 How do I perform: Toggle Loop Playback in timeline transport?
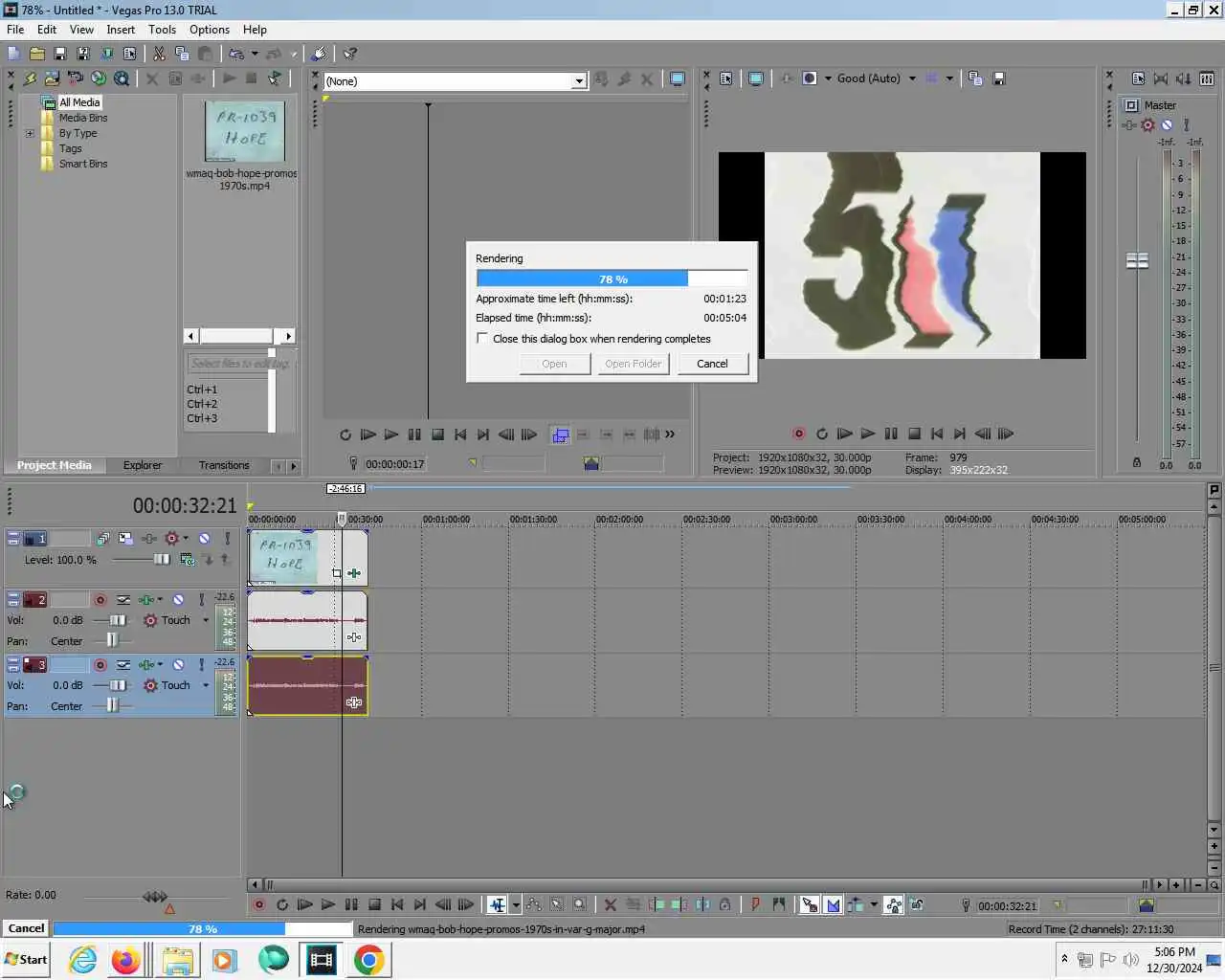point(282,904)
